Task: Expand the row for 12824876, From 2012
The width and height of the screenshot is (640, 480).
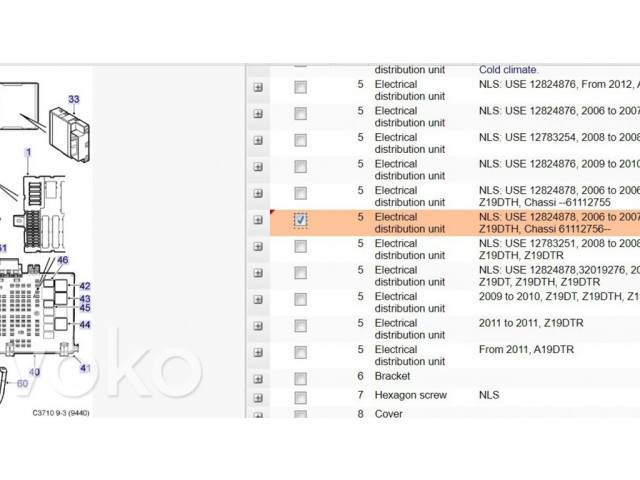Action: coord(258,87)
